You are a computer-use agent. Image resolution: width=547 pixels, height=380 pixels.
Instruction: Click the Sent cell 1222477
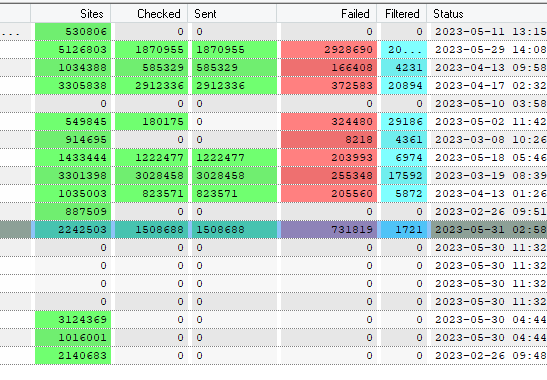click(x=234, y=158)
